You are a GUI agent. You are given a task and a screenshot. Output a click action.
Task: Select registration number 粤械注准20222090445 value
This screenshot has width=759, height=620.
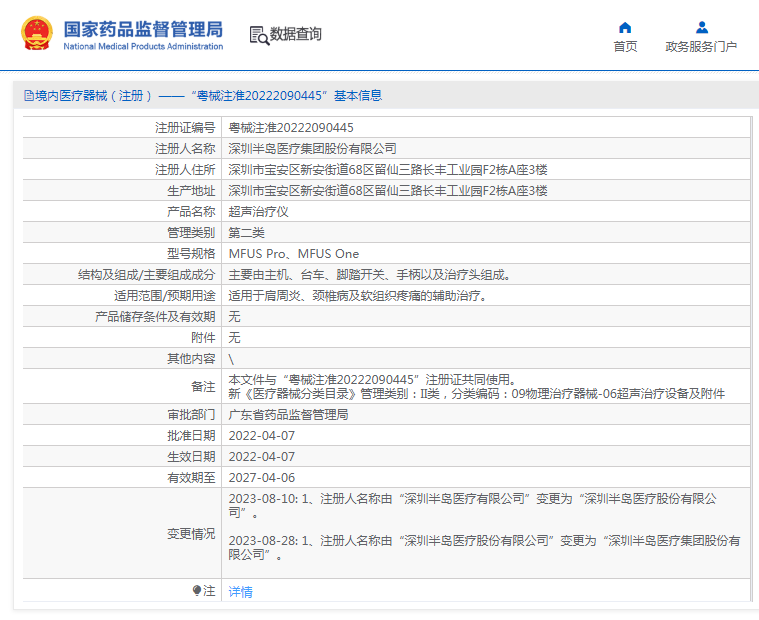tap(291, 128)
